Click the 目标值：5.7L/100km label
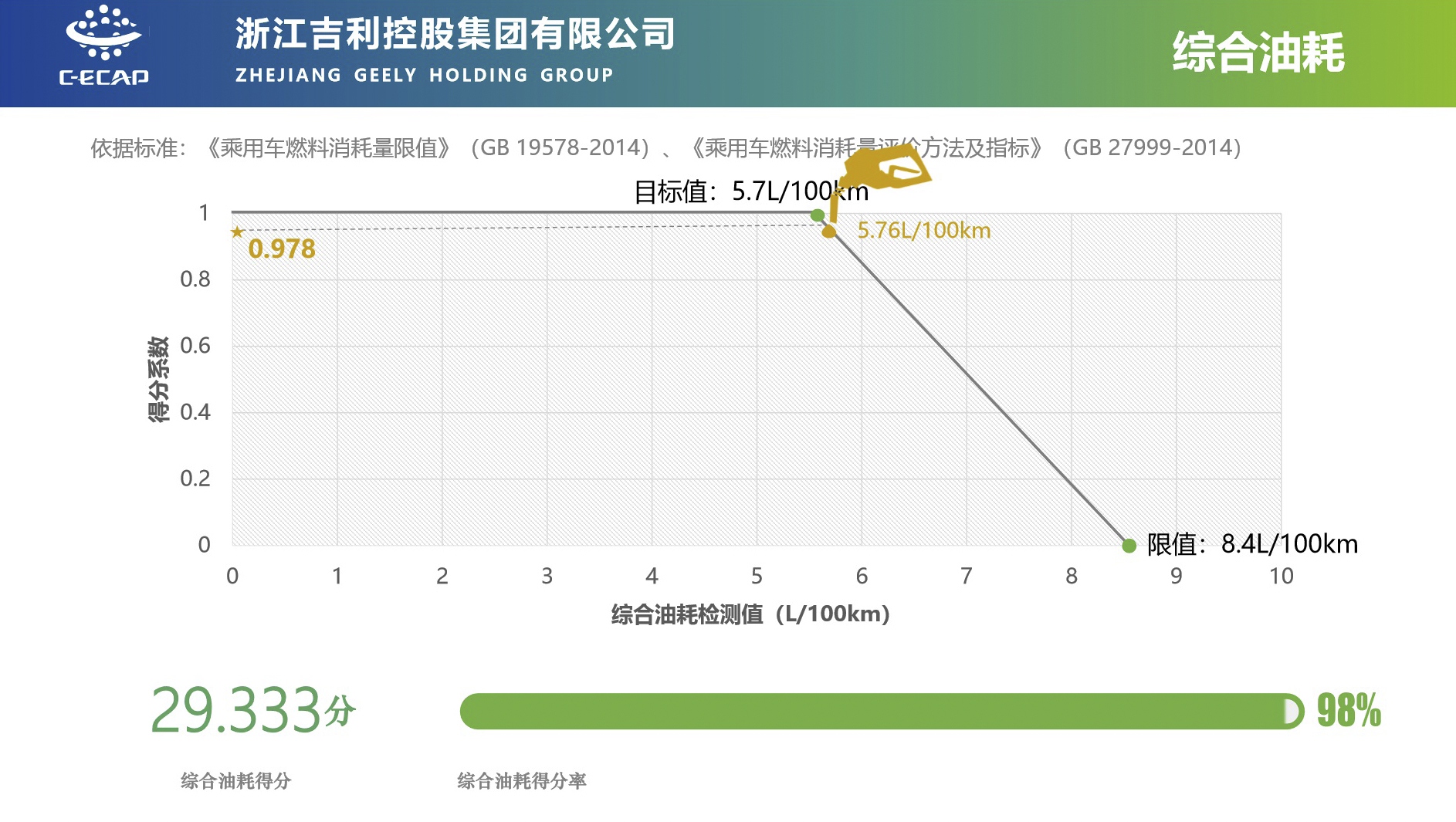The width and height of the screenshot is (1456, 822). coord(750,191)
